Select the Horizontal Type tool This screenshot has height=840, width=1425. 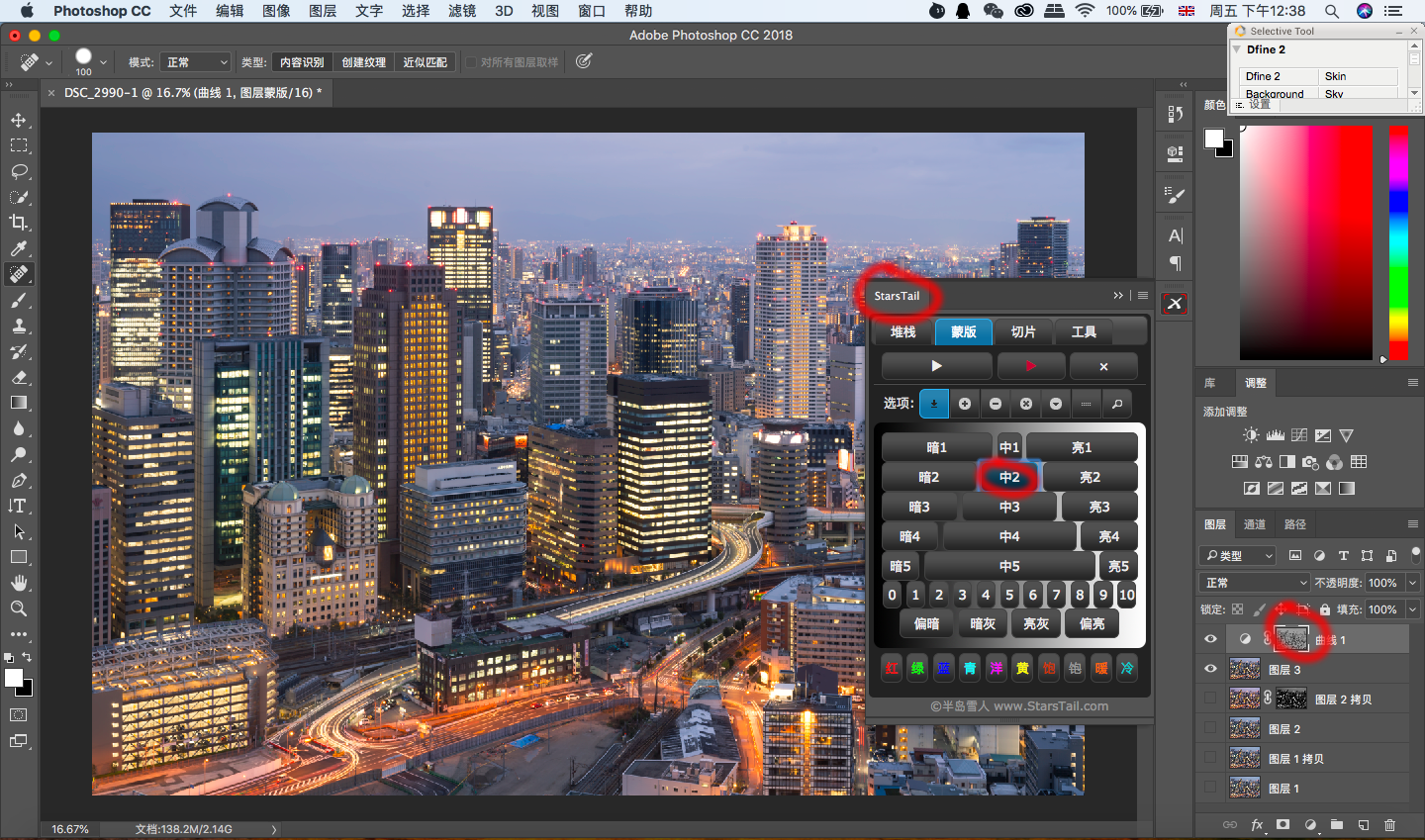coord(19,506)
